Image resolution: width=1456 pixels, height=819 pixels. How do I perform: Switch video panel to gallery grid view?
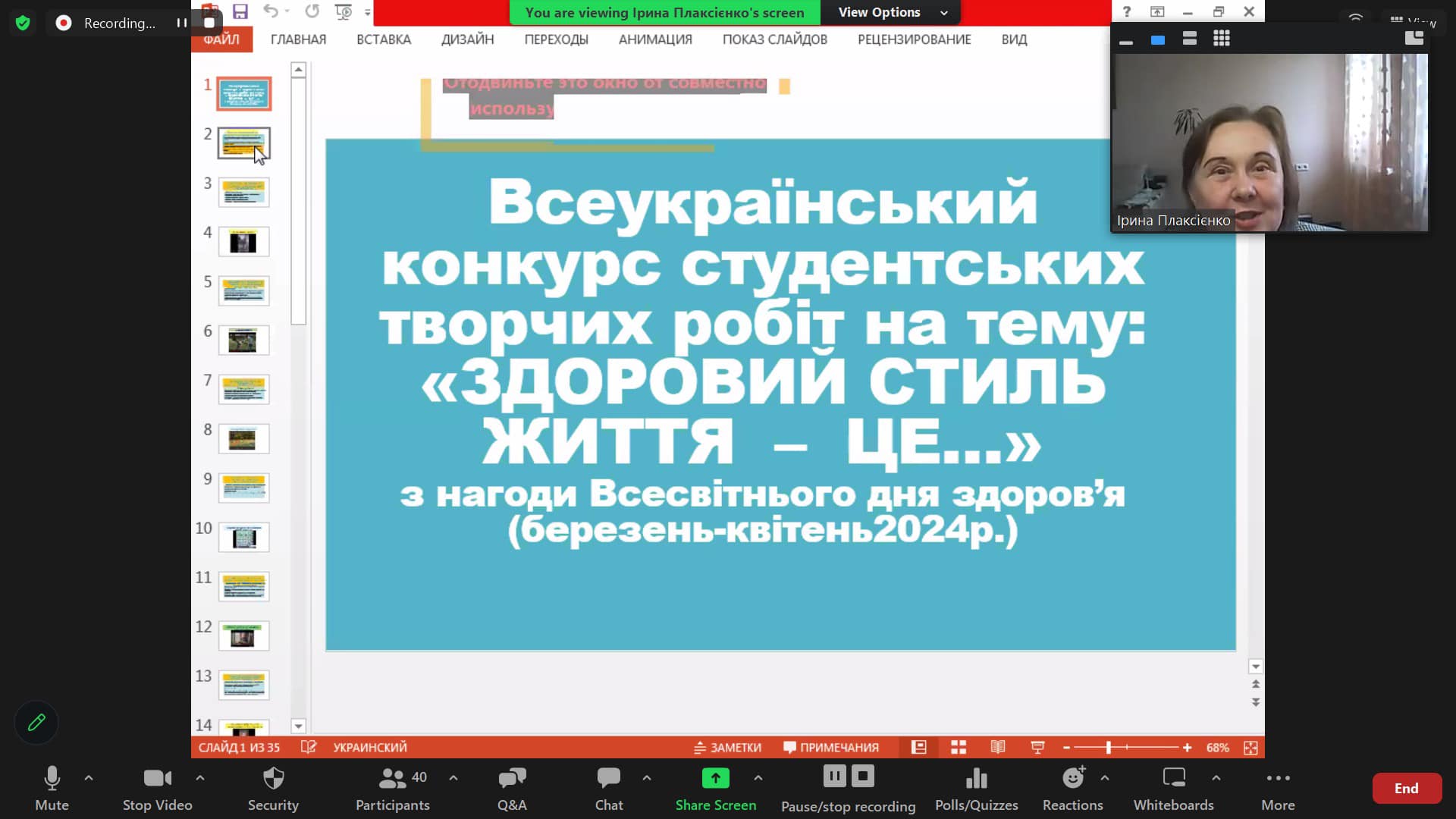click(1221, 39)
